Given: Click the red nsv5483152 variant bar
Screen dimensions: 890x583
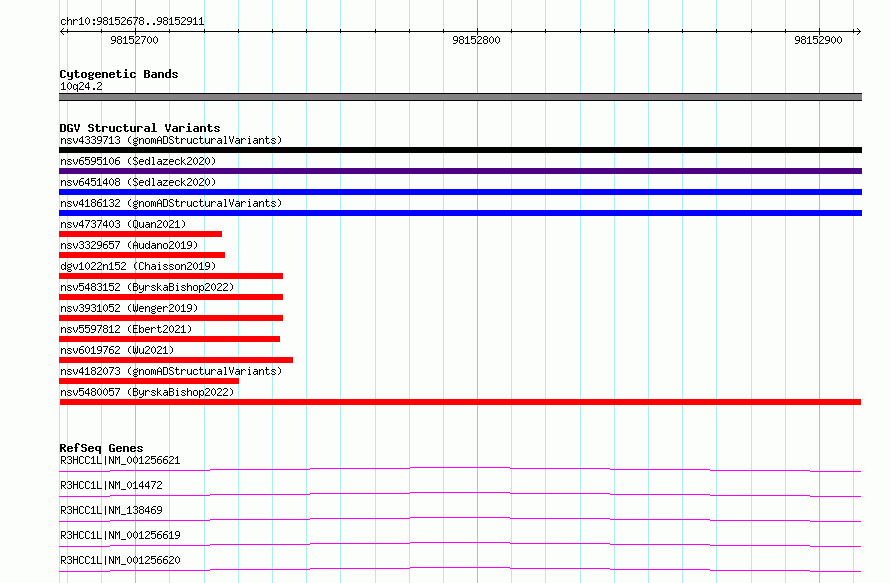Looking at the screenshot, I should 171,297.
